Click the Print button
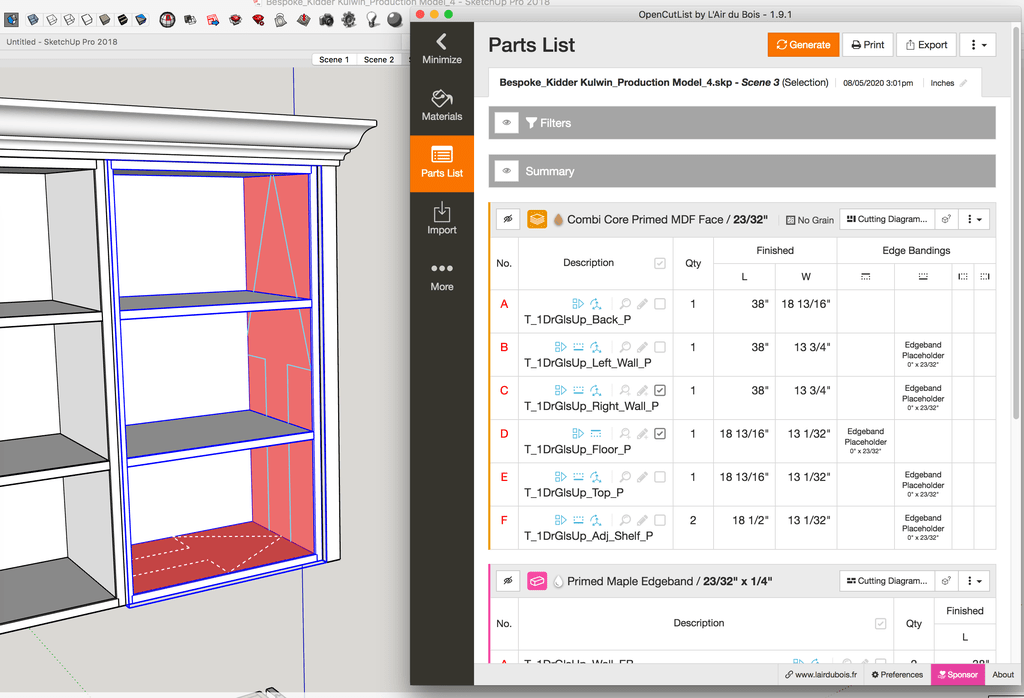This screenshot has width=1024, height=698. (868, 44)
